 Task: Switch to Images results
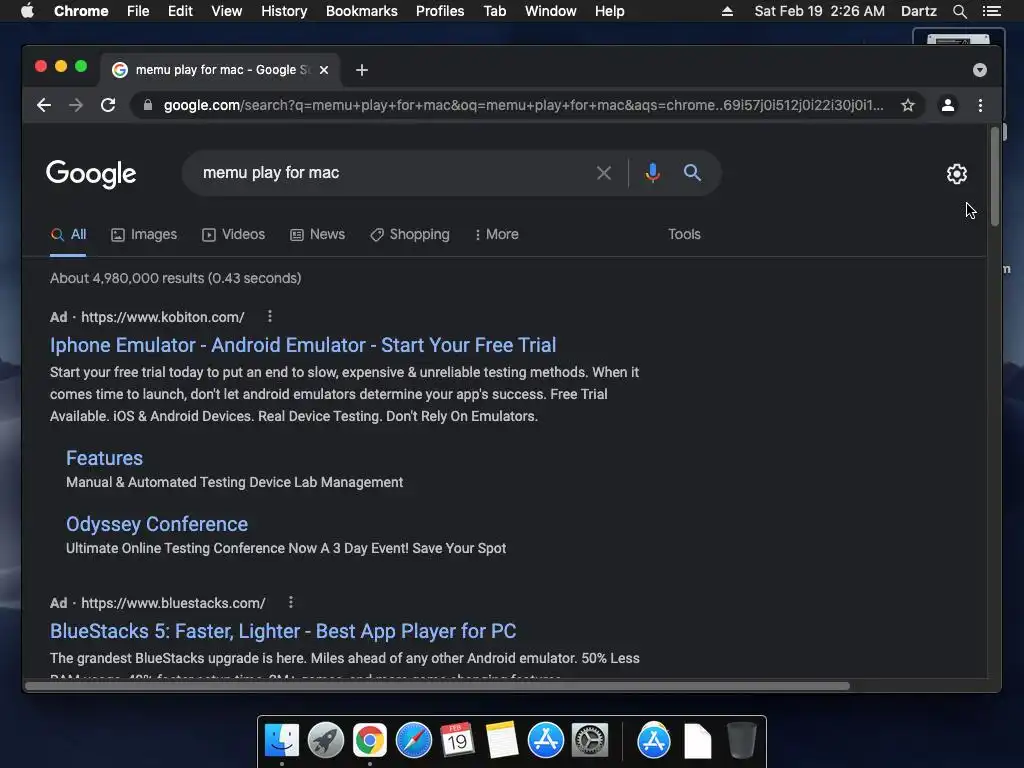(144, 234)
